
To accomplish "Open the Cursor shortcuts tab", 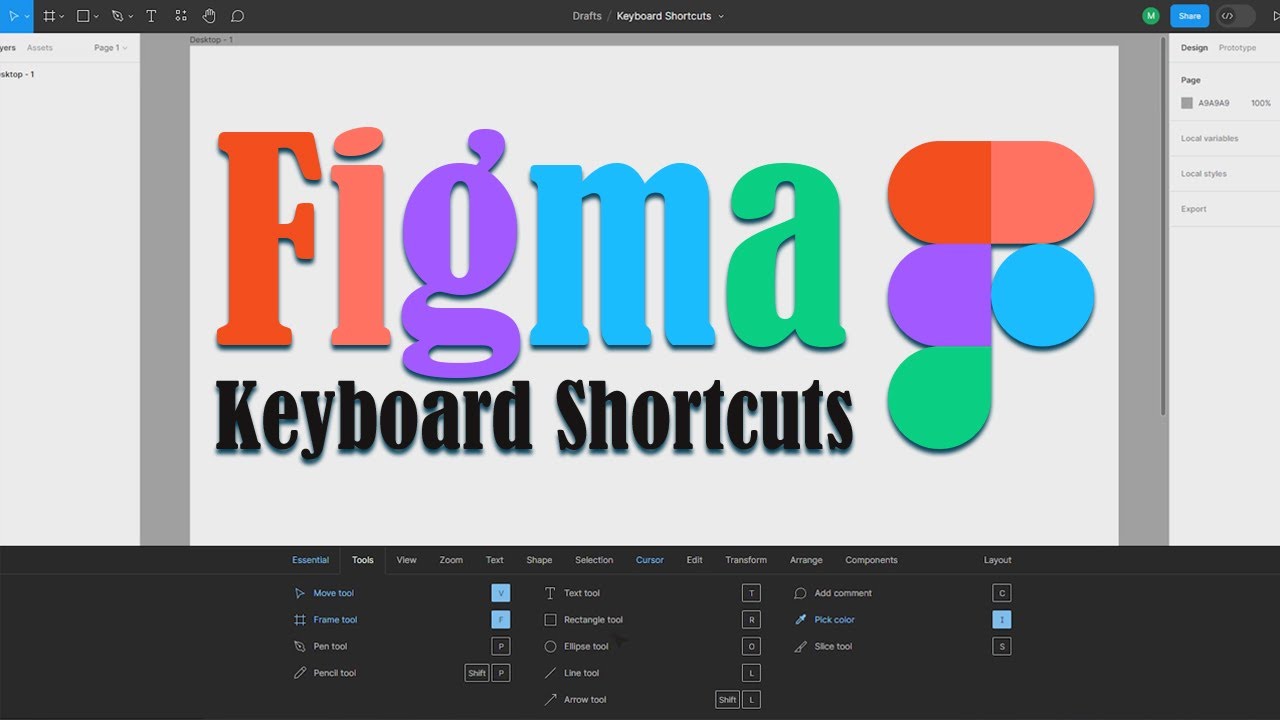I will click(650, 560).
